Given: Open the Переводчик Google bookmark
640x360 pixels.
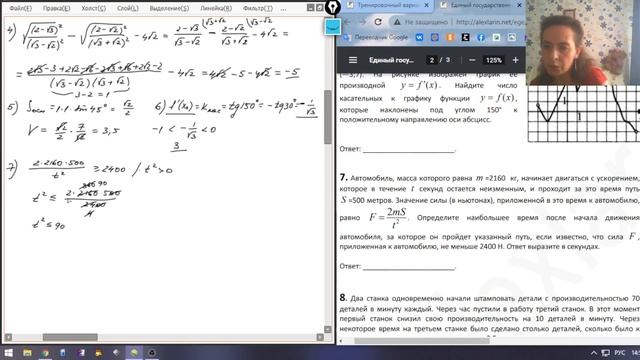Looking at the screenshot, I should click(376, 37).
